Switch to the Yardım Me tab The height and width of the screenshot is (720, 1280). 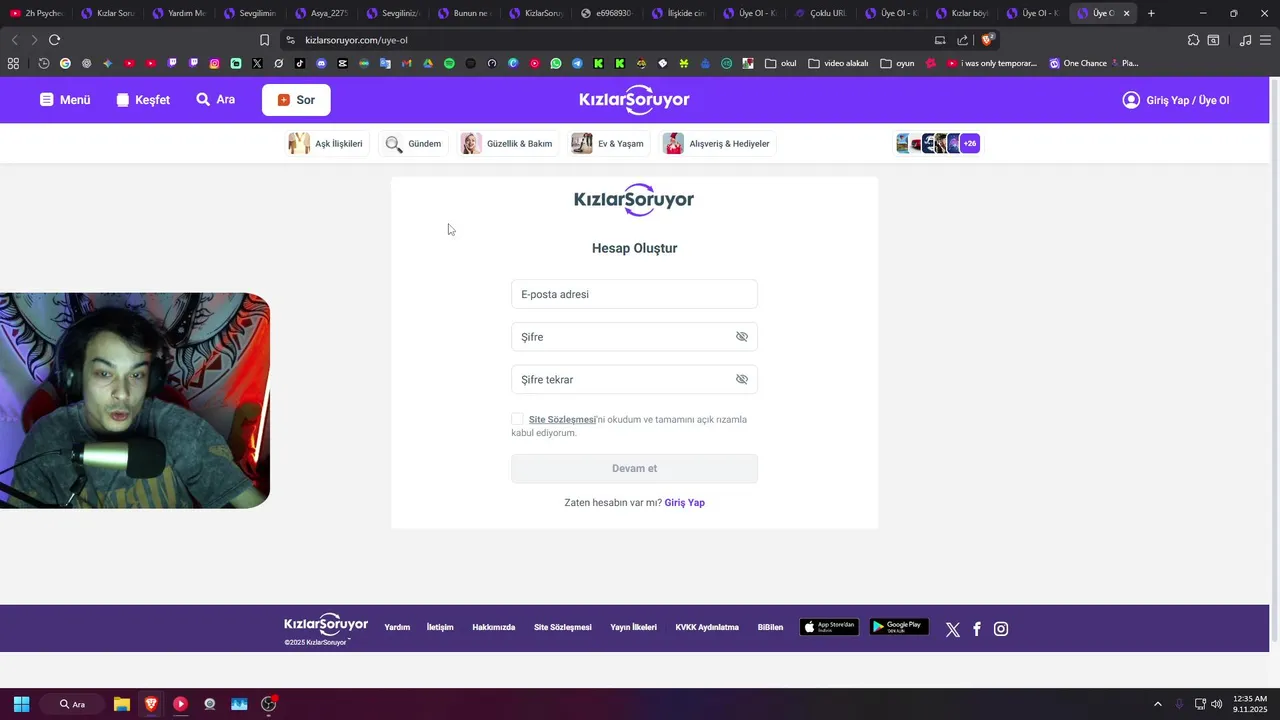(x=179, y=13)
